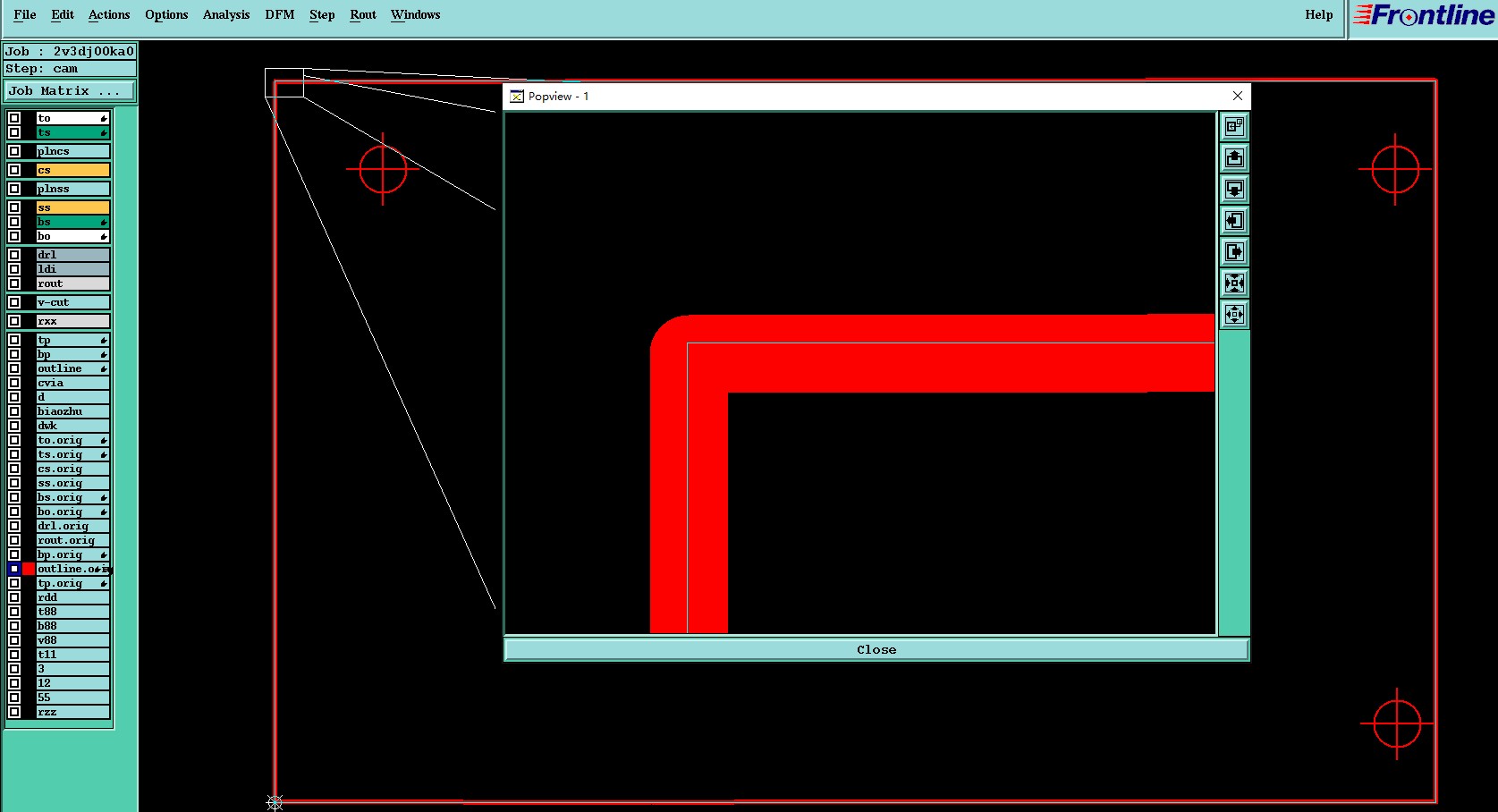Pan the Popview left with the left-arrow icon
Viewport: 1498px width, 812px height.
click(1234, 221)
